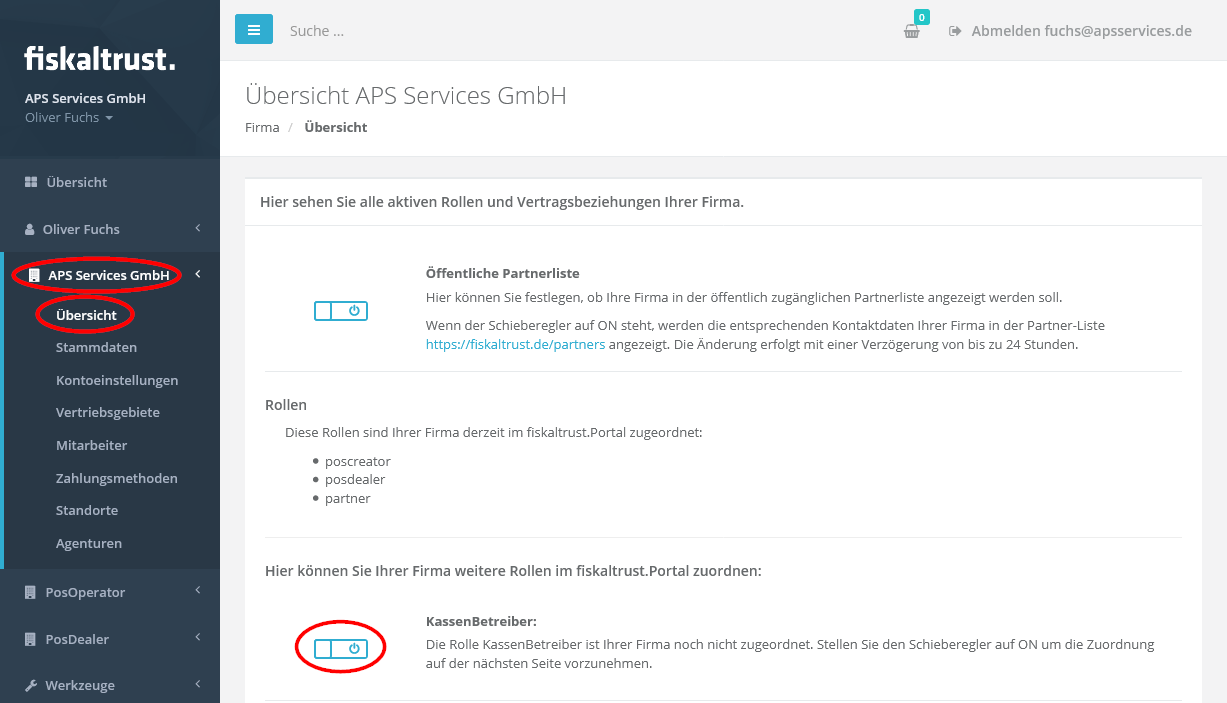Open Oliver Fuchs user dropdown under company name
This screenshot has width=1227, height=703.
[x=69, y=118]
